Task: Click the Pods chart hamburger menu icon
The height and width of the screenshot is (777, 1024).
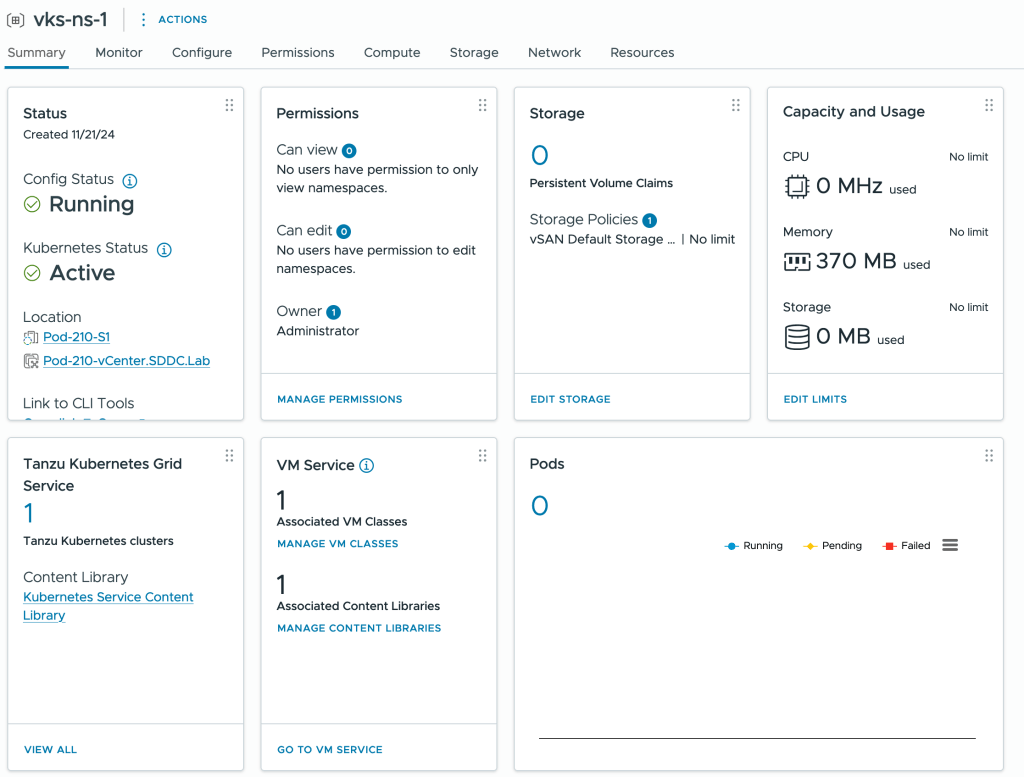Action: click(950, 545)
